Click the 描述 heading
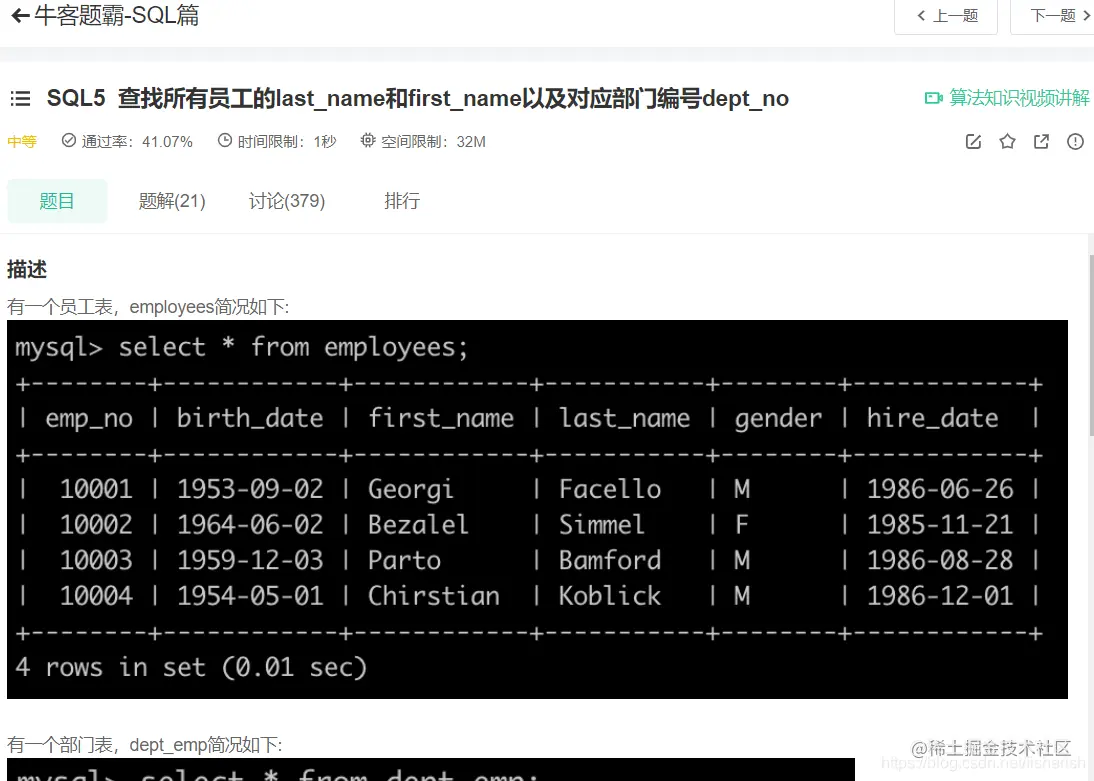The height and width of the screenshot is (781, 1094). tap(27, 269)
